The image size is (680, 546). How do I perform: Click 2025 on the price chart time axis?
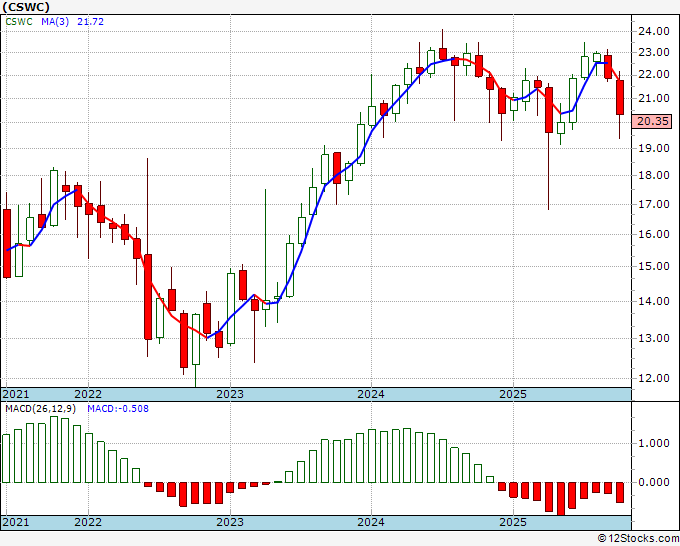coord(513,394)
